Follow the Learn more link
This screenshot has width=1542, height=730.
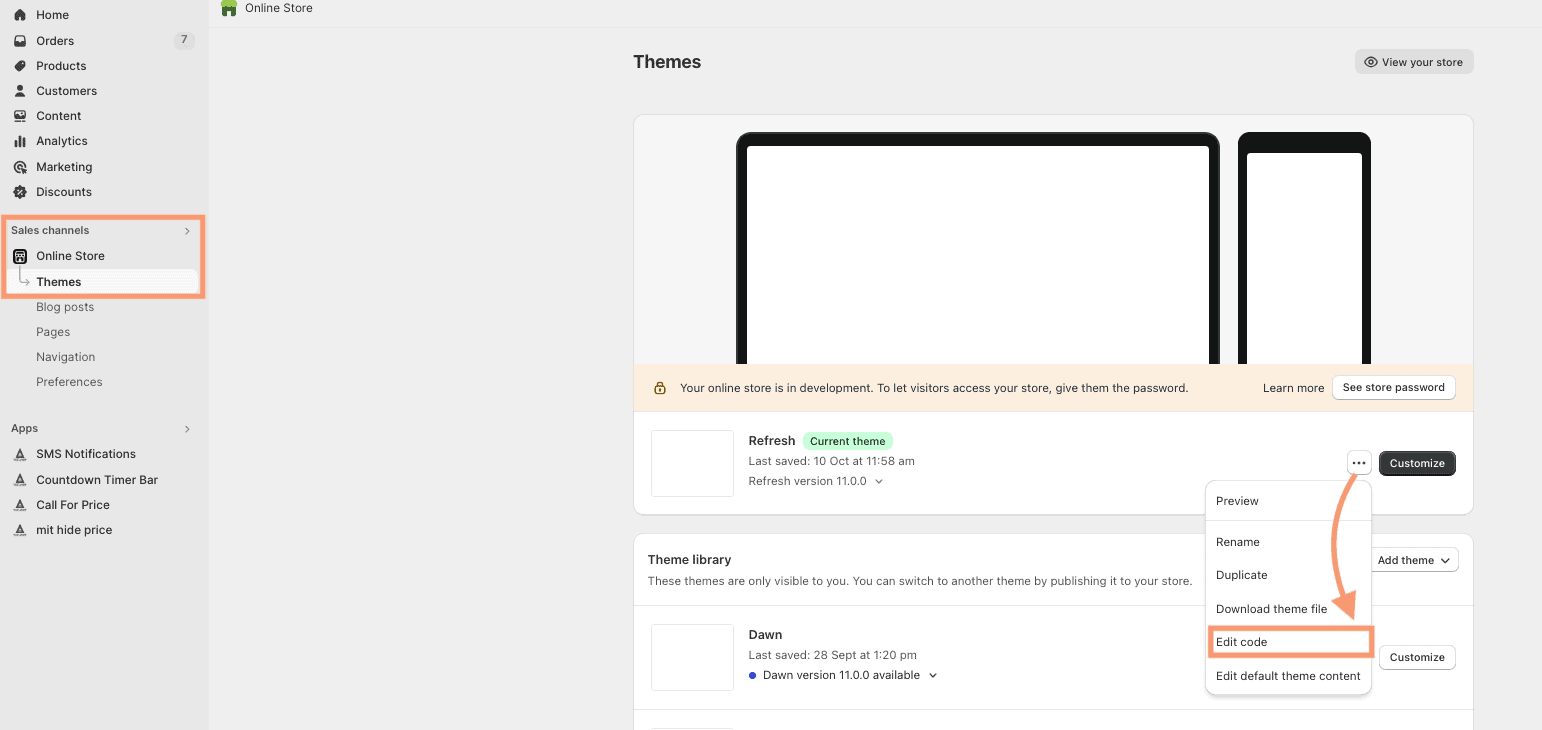[1293, 388]
